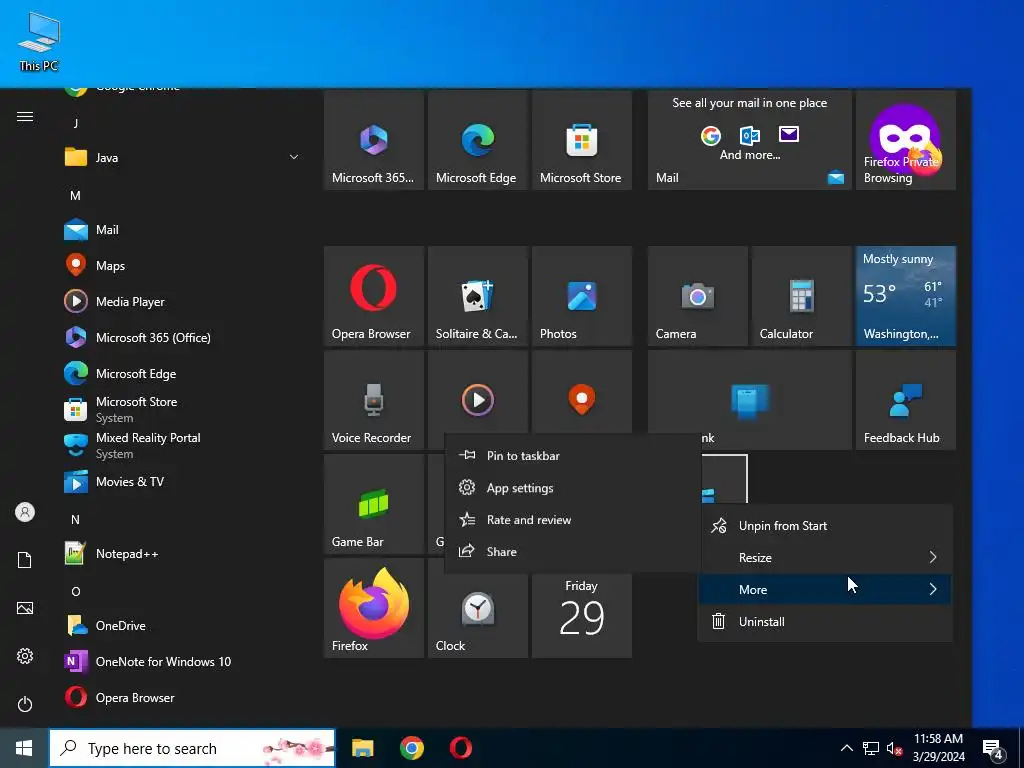The width and height of the screenshot is (1024, 768).
Task: Open the Microsoft Store tile
Action: point(582,140)
